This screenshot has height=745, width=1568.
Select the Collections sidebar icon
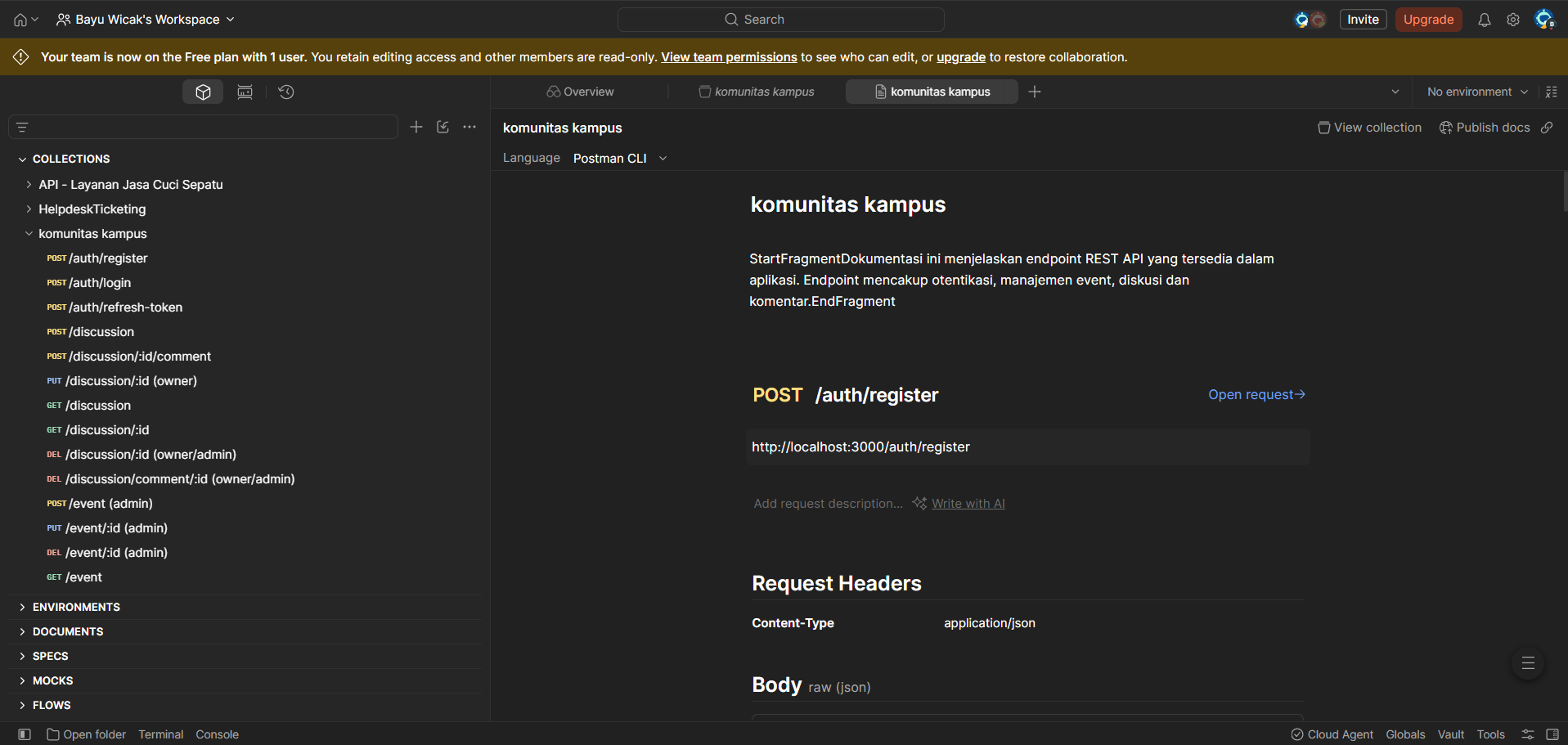coord(203,92)
